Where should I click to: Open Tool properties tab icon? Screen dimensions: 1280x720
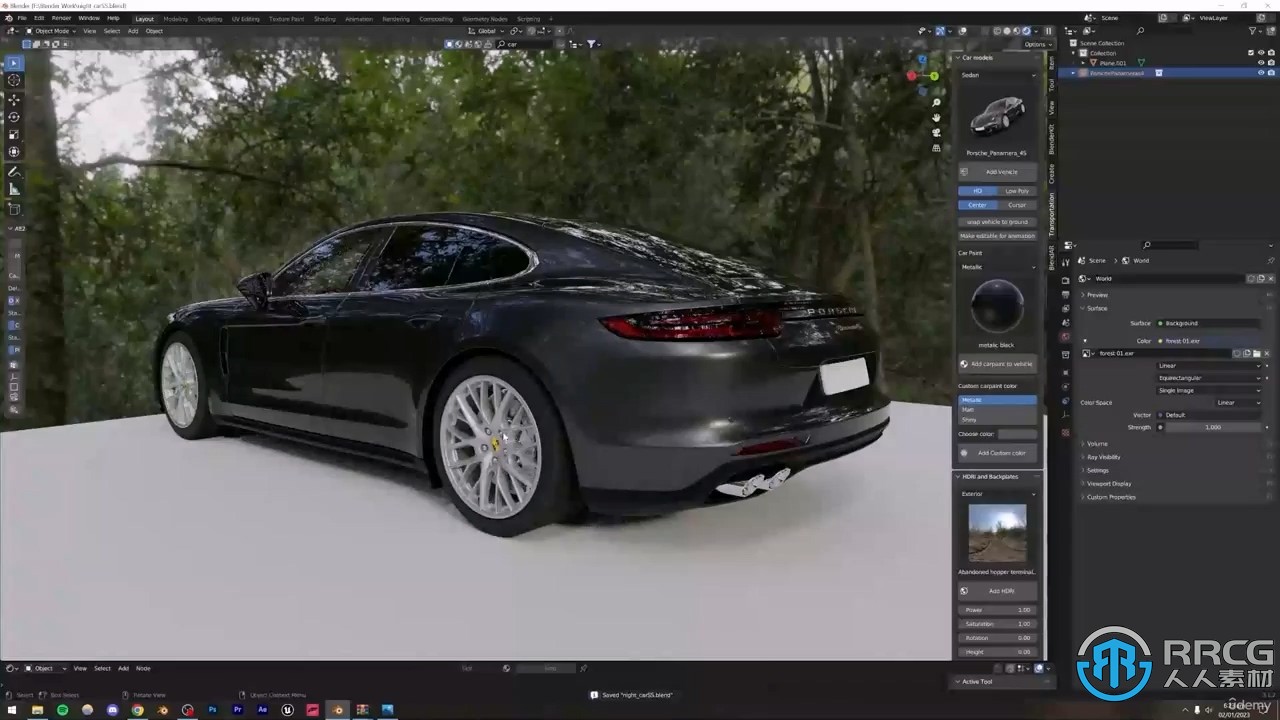point(1066,262)
